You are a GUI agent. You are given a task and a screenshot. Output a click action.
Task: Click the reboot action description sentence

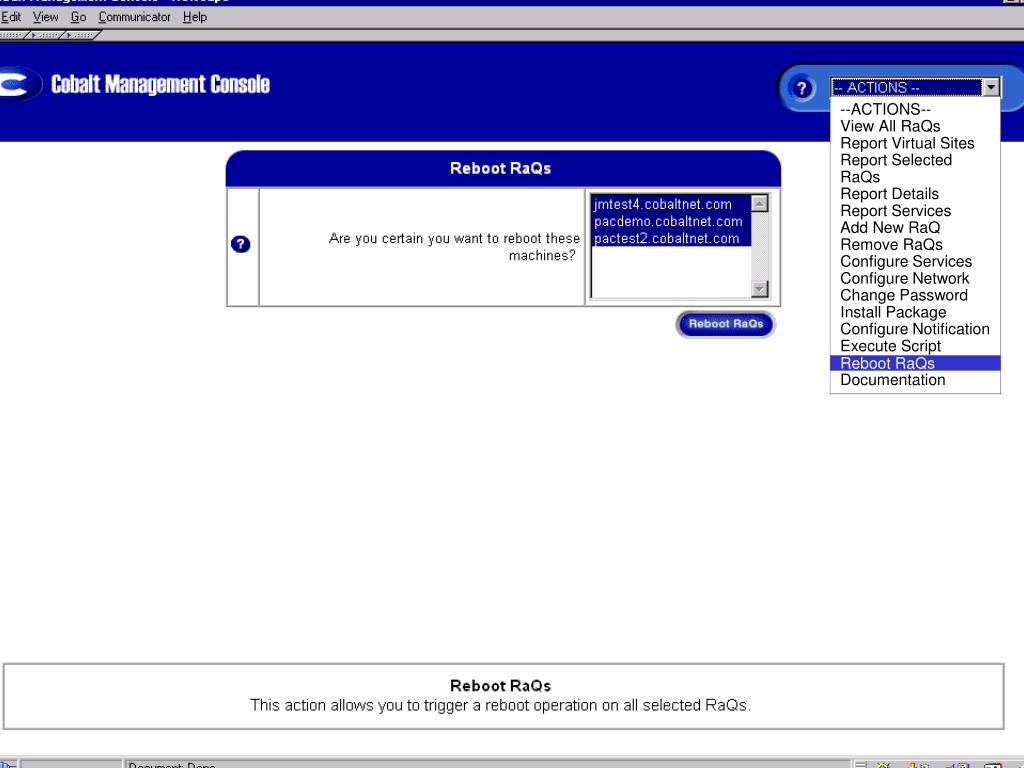click(x=501, y=705)
